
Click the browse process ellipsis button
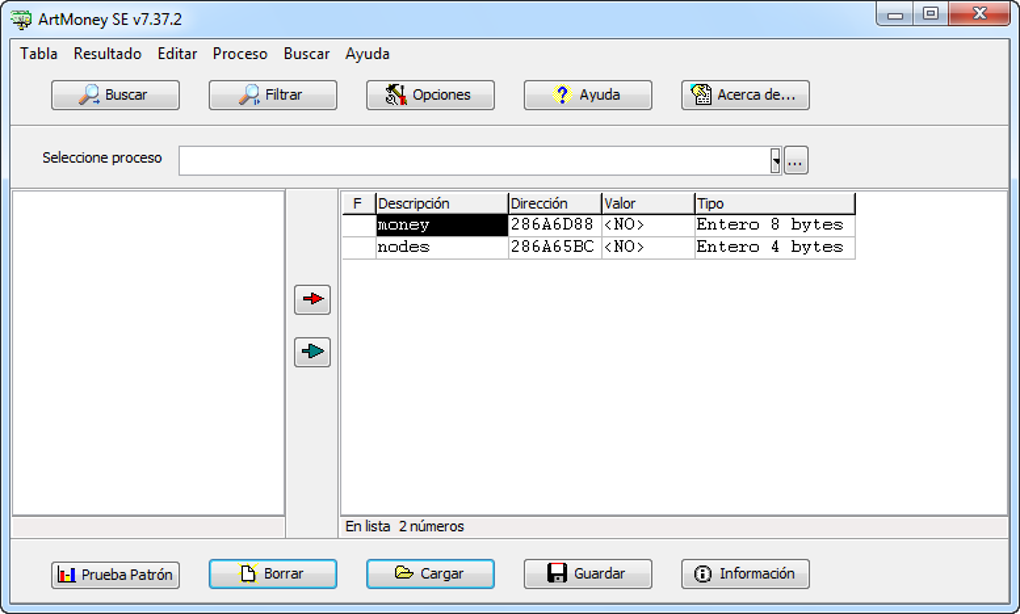click(796, 161)
